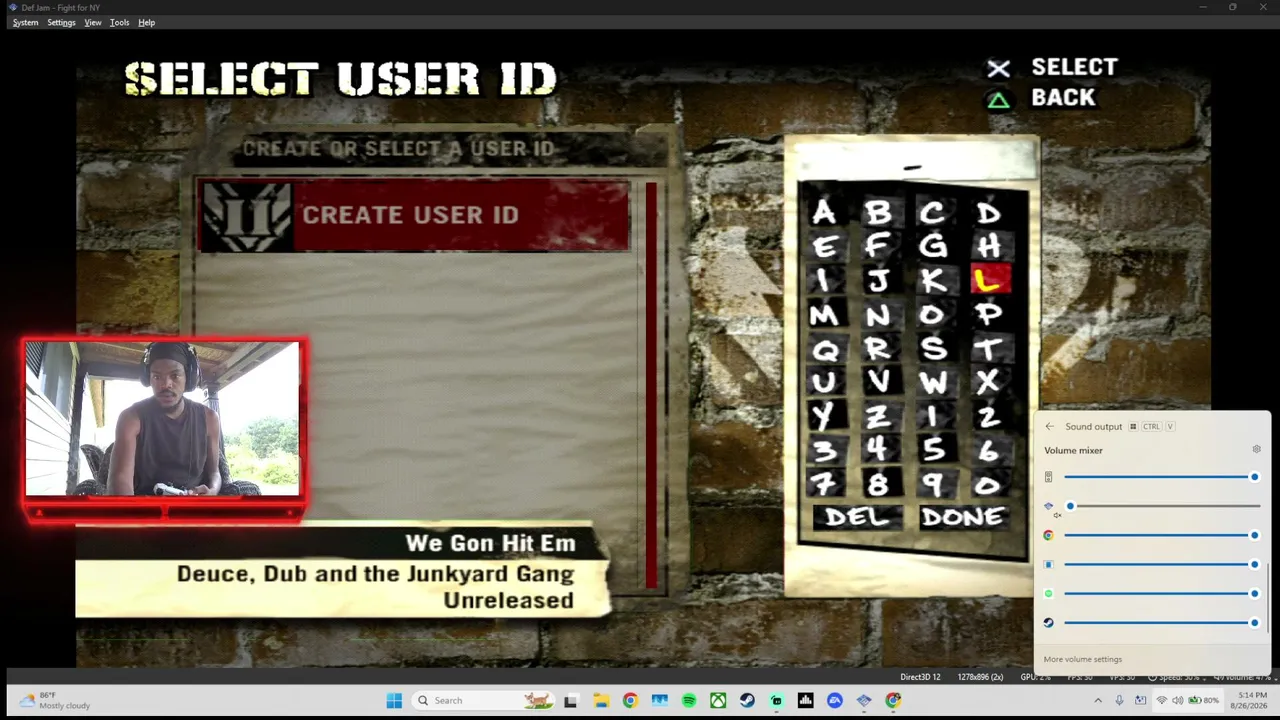Click the Chrome icon in volume mixer
The image size is (1280, 720).
[x=1048, y=535]
